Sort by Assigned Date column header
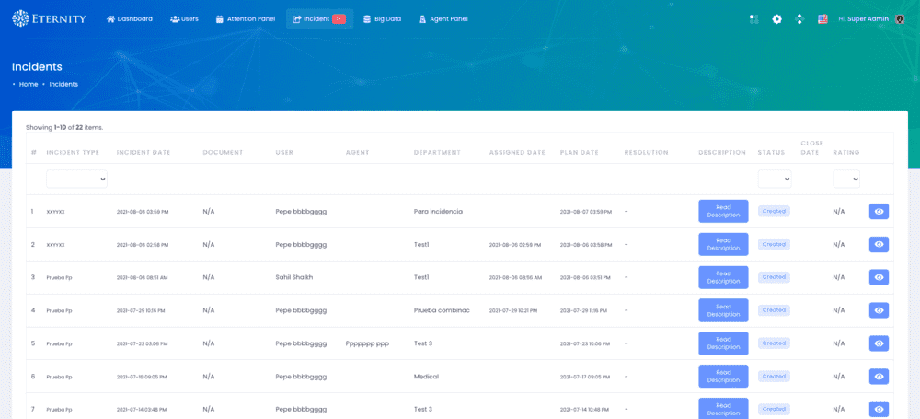 (518, 153)
